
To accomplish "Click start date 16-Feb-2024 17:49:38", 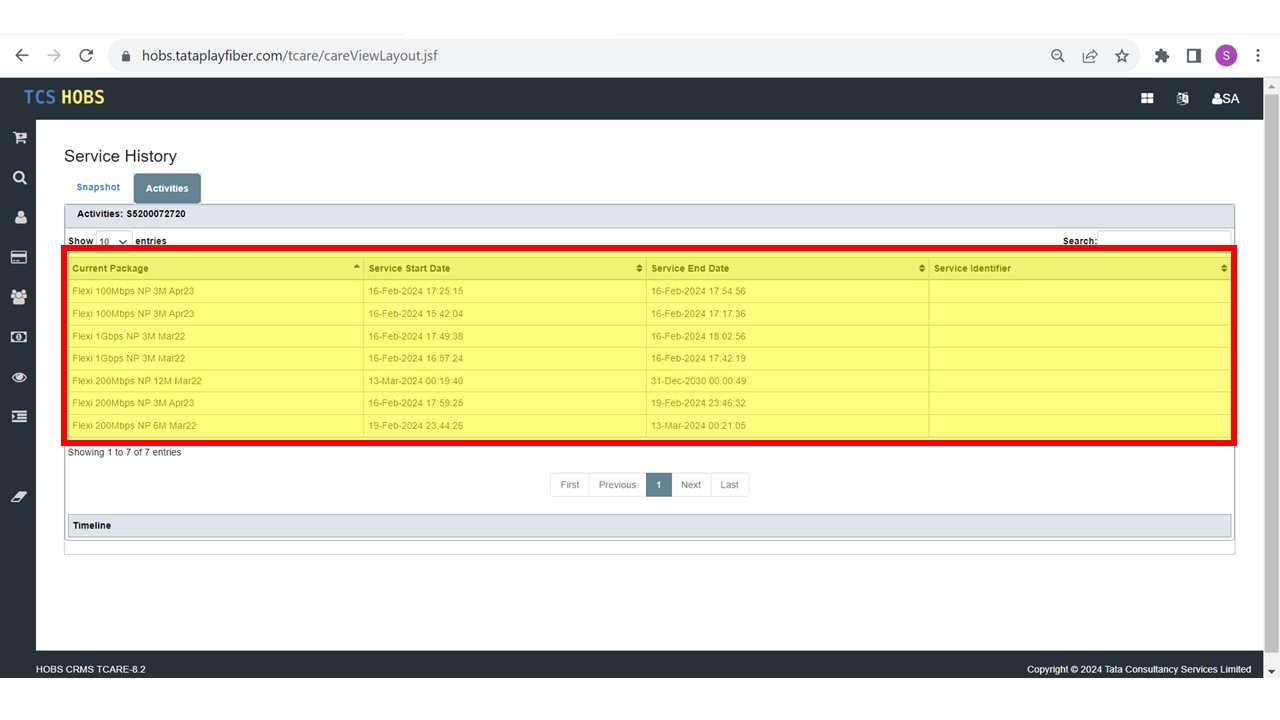I will pyautogui.click(x=416, y=336).
